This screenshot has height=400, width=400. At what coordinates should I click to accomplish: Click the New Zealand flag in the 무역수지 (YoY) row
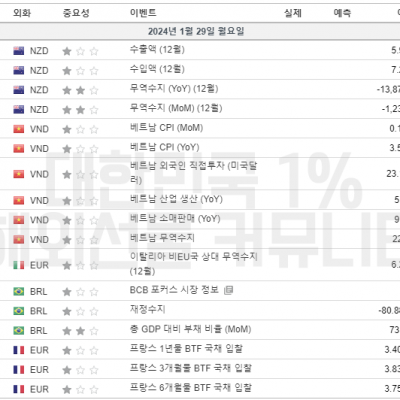click(19, 90)
